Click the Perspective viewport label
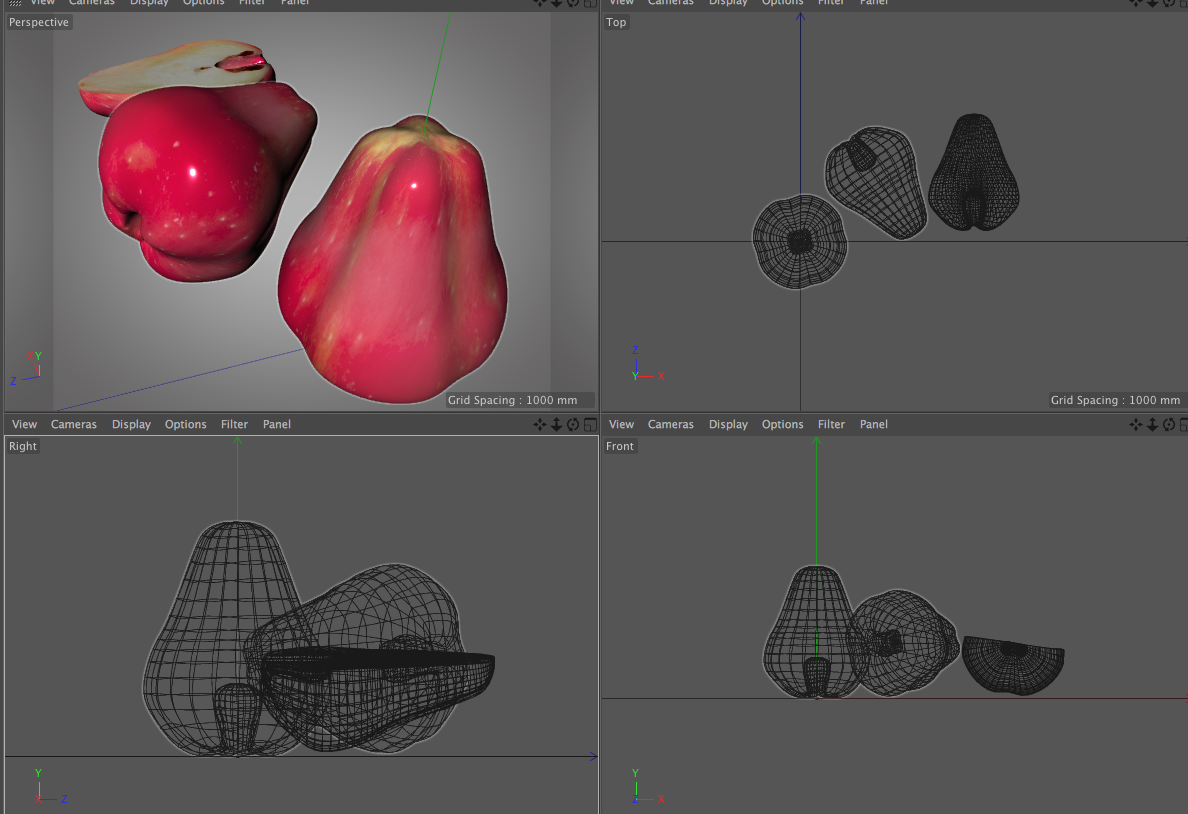 pyautogui.click(x=39, y=22)
